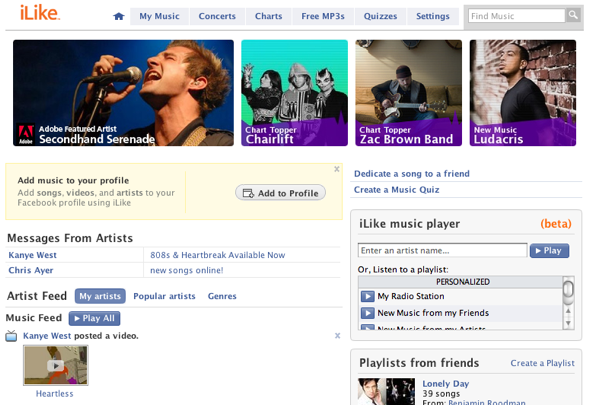Click the Find Music search magnifier icon

pos(573,15)
